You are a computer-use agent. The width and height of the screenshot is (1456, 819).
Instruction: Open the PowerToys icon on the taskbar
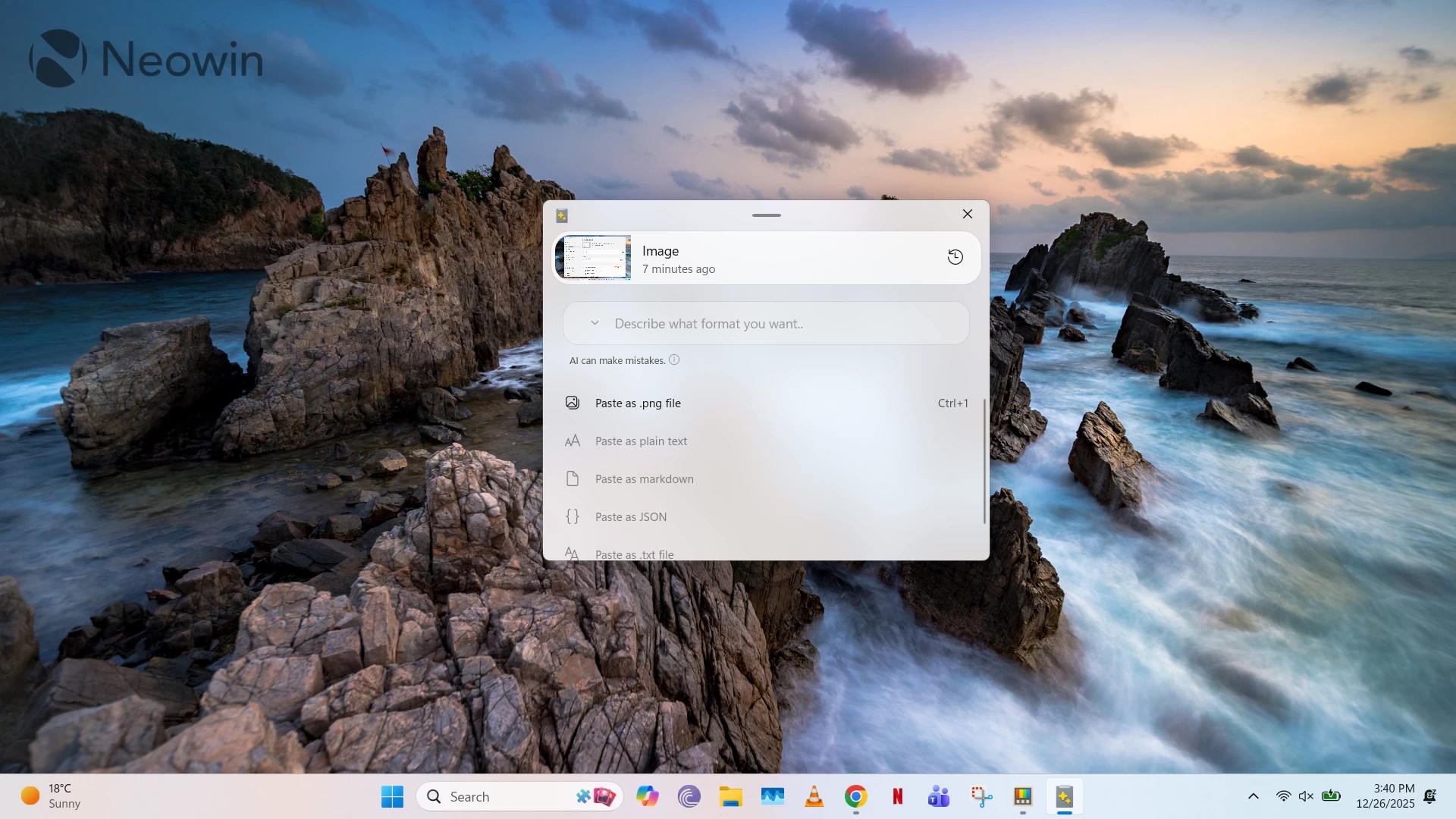tap(1023, 796)
